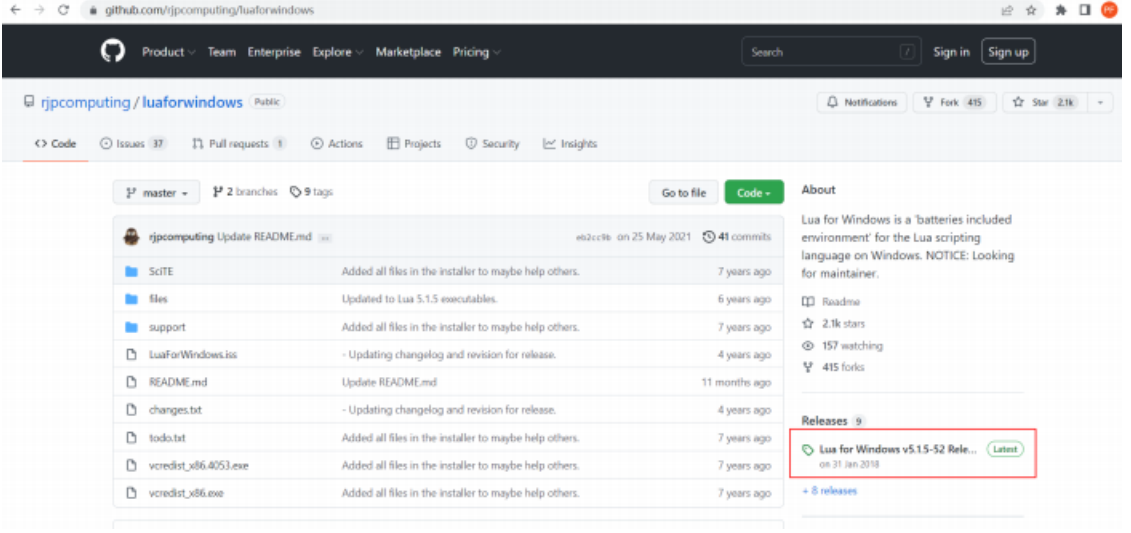Click into the GitHub Search field
The height and width of the screenshot is (533, 1131).
[831, 52]
